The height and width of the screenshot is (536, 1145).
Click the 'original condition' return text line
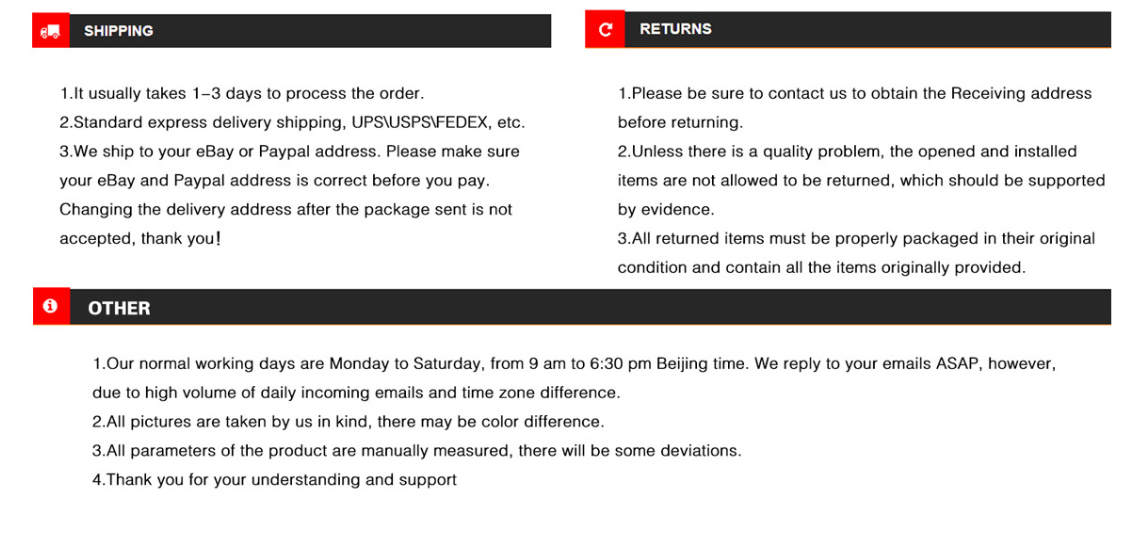821,268
